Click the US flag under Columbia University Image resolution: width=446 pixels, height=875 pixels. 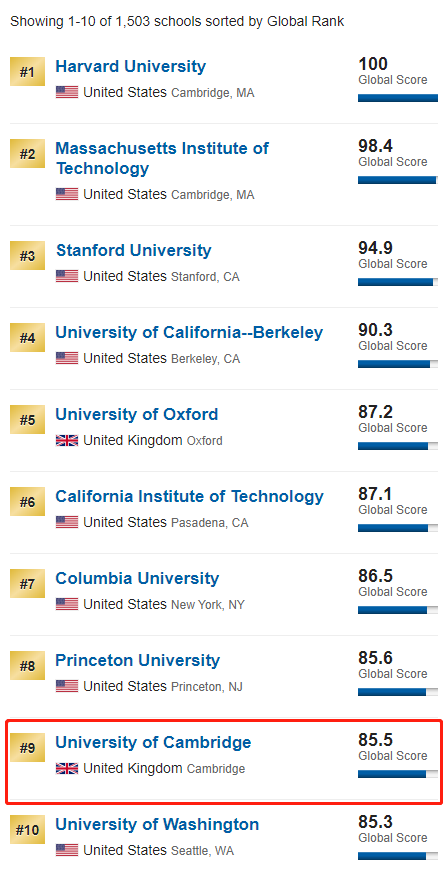[x=67, y=604]
